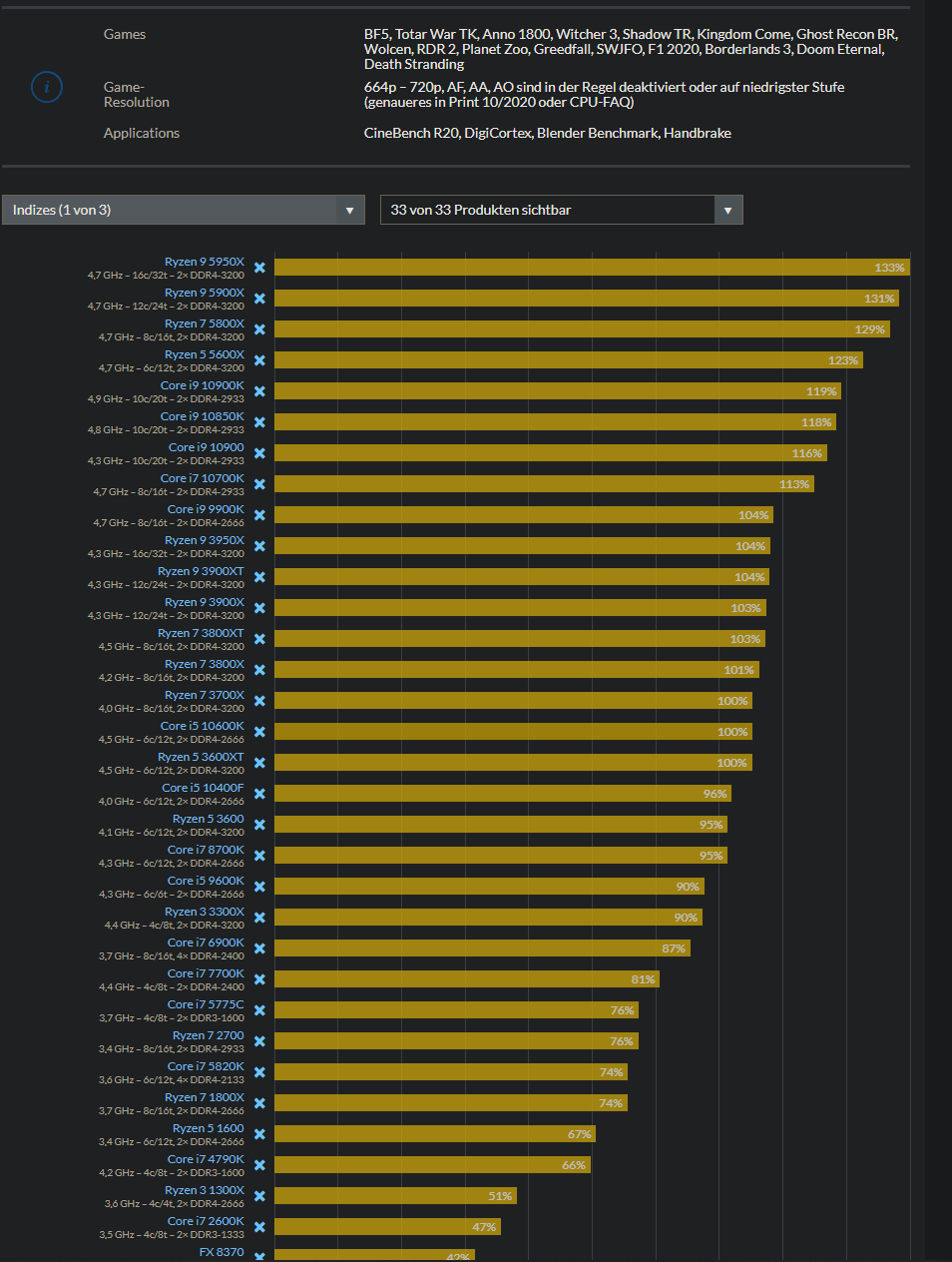Remove Core i5 10600K from the list
The width and height of the screenshot is (952, 1262).
pyautogui.click(x=259, y=731)
